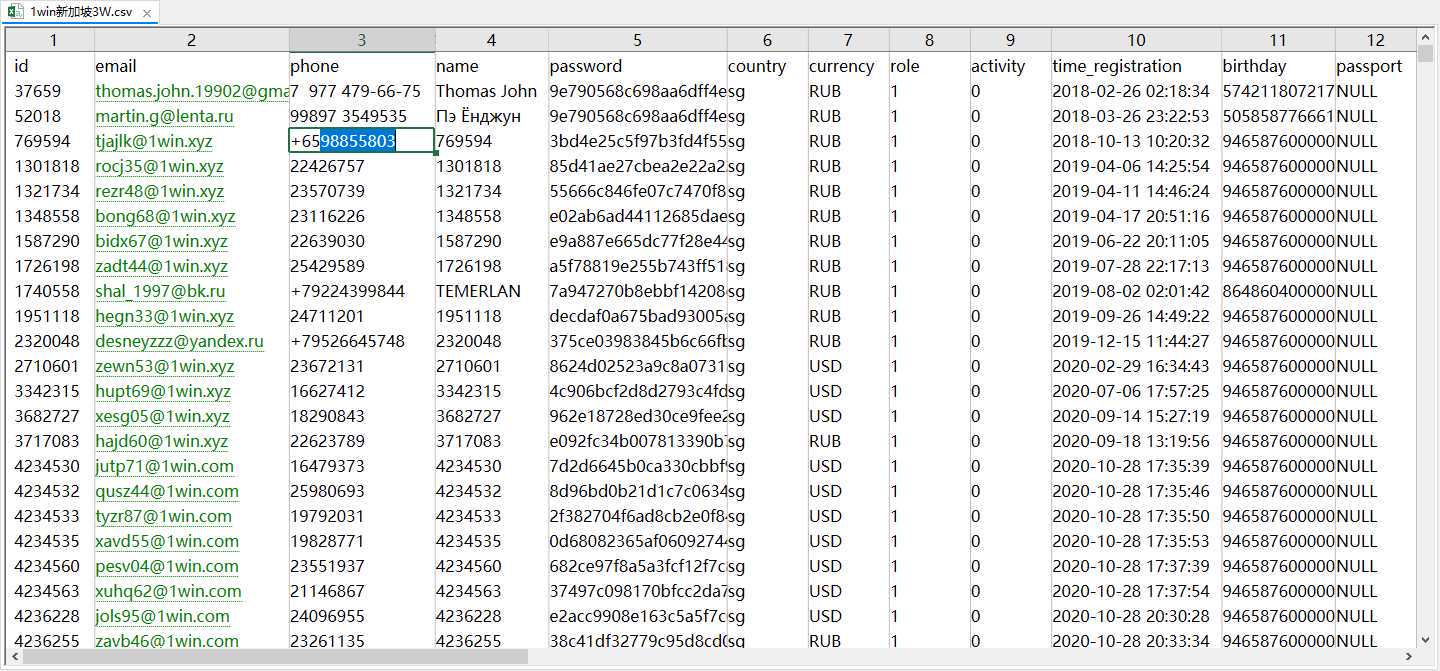Select the name cell 'TEMERLAN'
The height and width of the screenshot is (671, 1440).
pyautogui.click(x=491, y=291)
